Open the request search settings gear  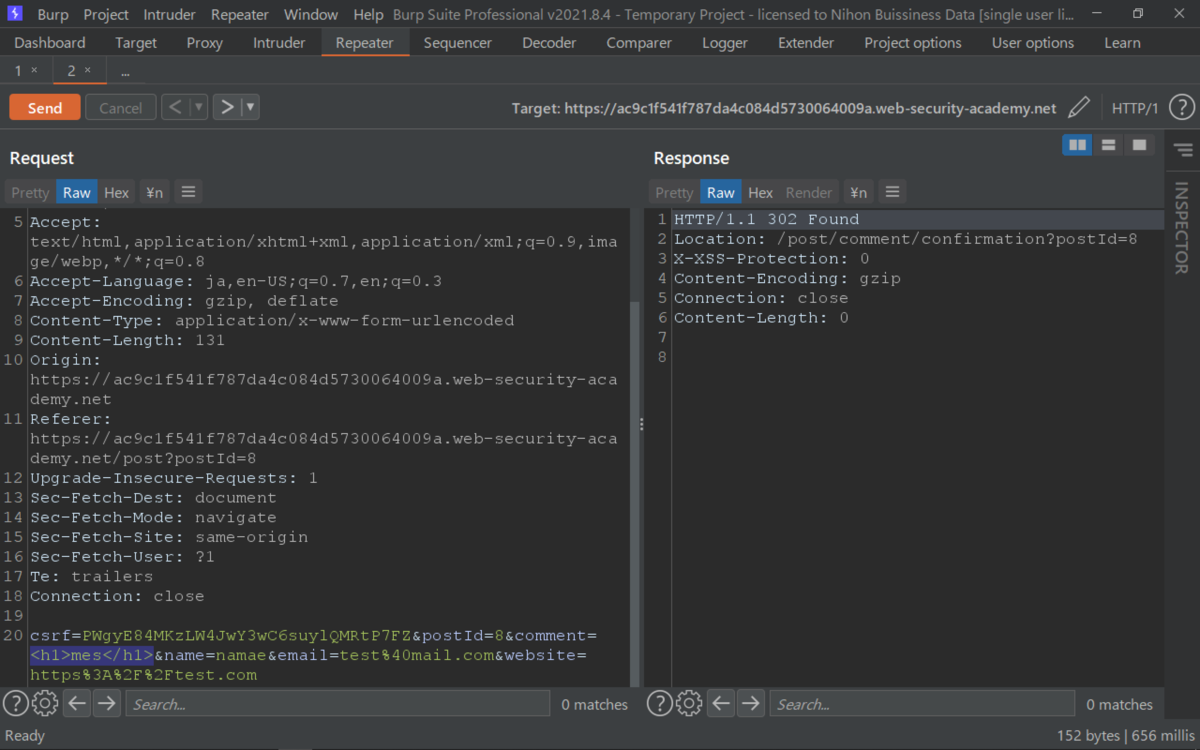pyautogui.click(x=45, y=704)
